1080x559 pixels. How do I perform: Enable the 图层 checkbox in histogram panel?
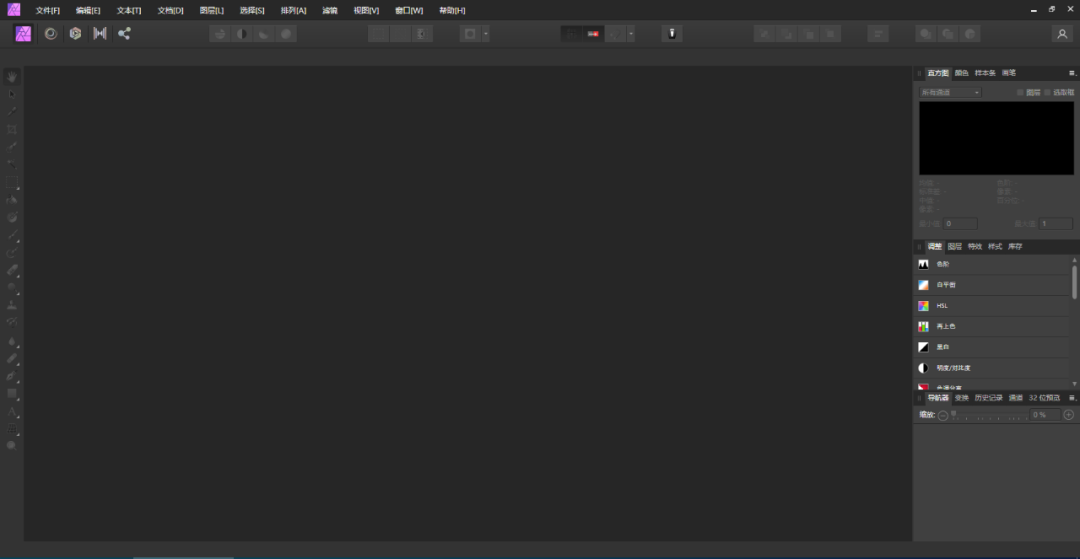click(1020, 93)
